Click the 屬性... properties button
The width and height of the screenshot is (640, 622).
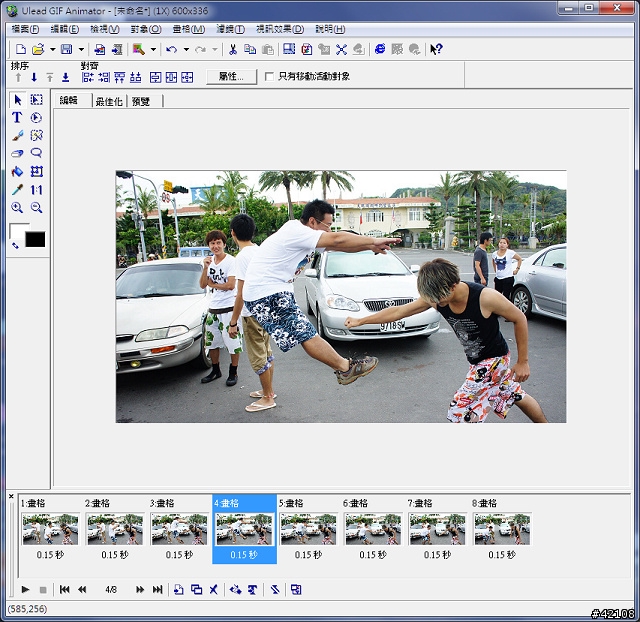tap(231, 76)
